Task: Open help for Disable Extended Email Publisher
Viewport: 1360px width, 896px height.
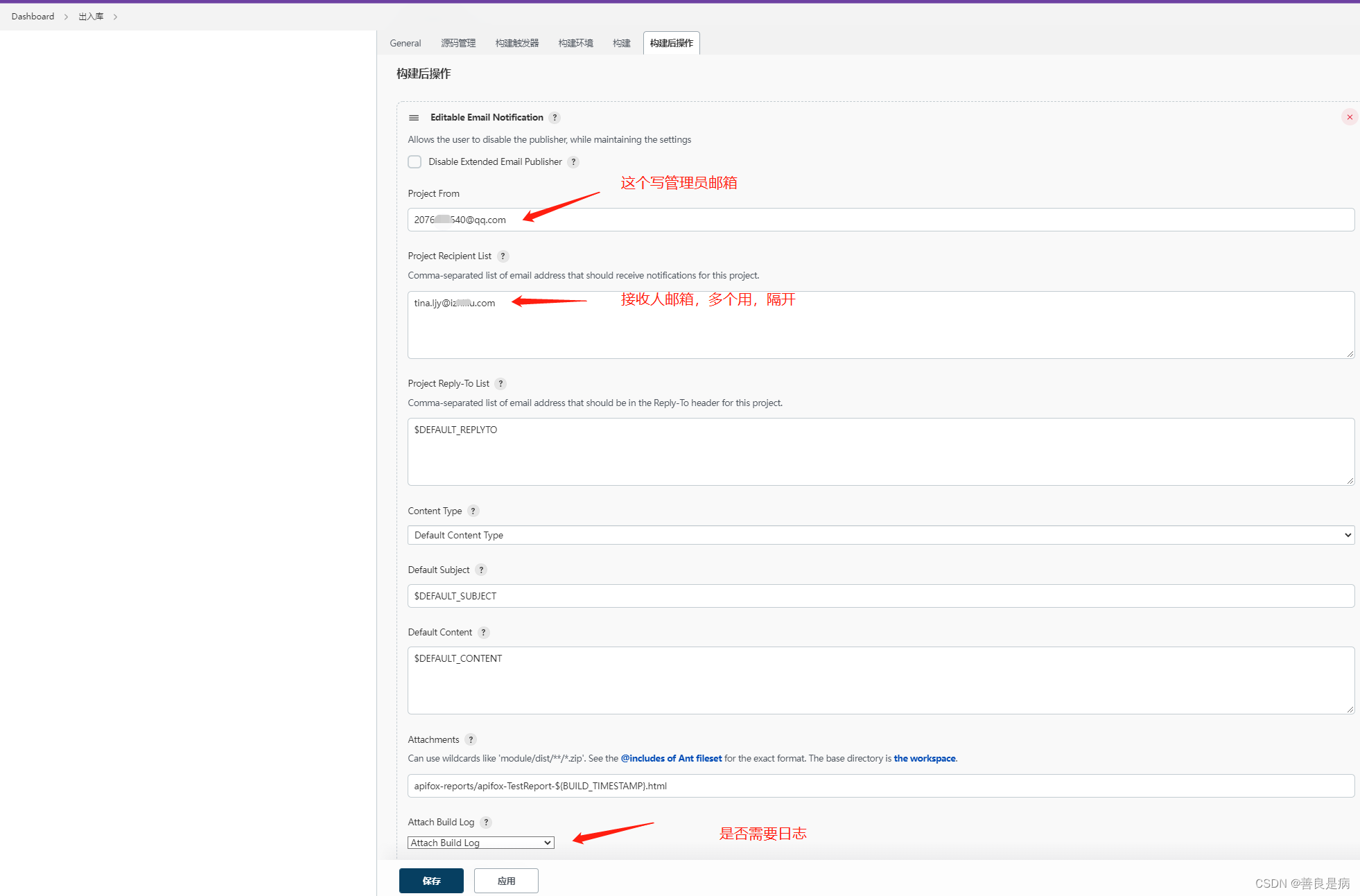Action: point(573,162)
